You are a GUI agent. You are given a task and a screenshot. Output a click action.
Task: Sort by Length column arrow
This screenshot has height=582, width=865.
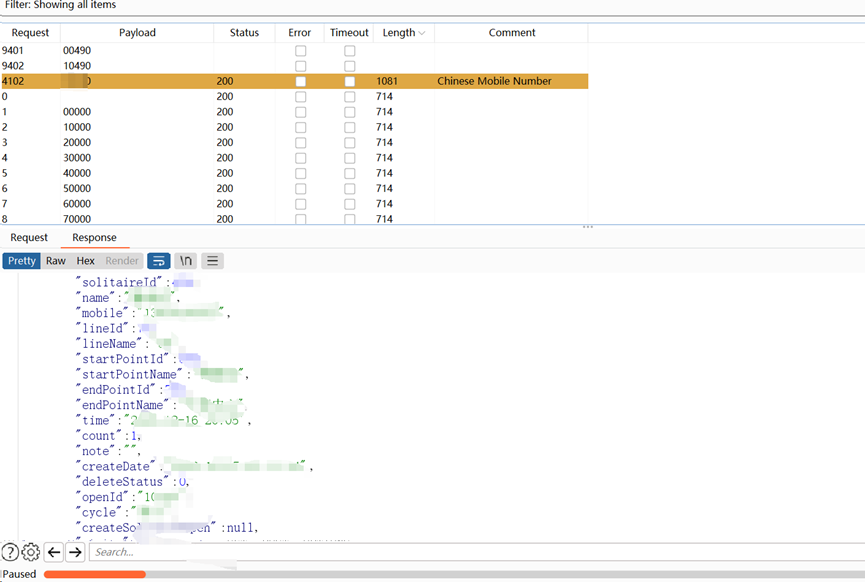click(x=421, y=33)
